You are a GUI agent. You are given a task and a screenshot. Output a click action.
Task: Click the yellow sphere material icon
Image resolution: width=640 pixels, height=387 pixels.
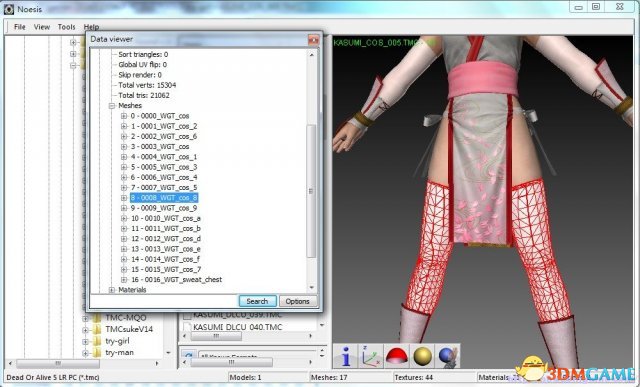[x=422, y=356]
